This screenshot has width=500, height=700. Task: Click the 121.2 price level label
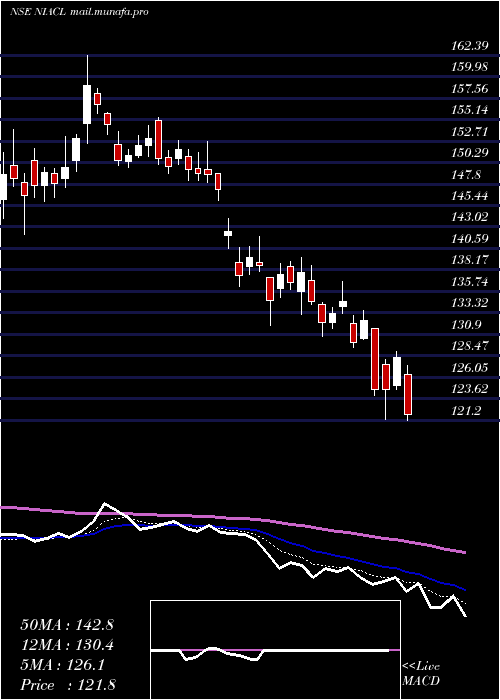point(467,410)
